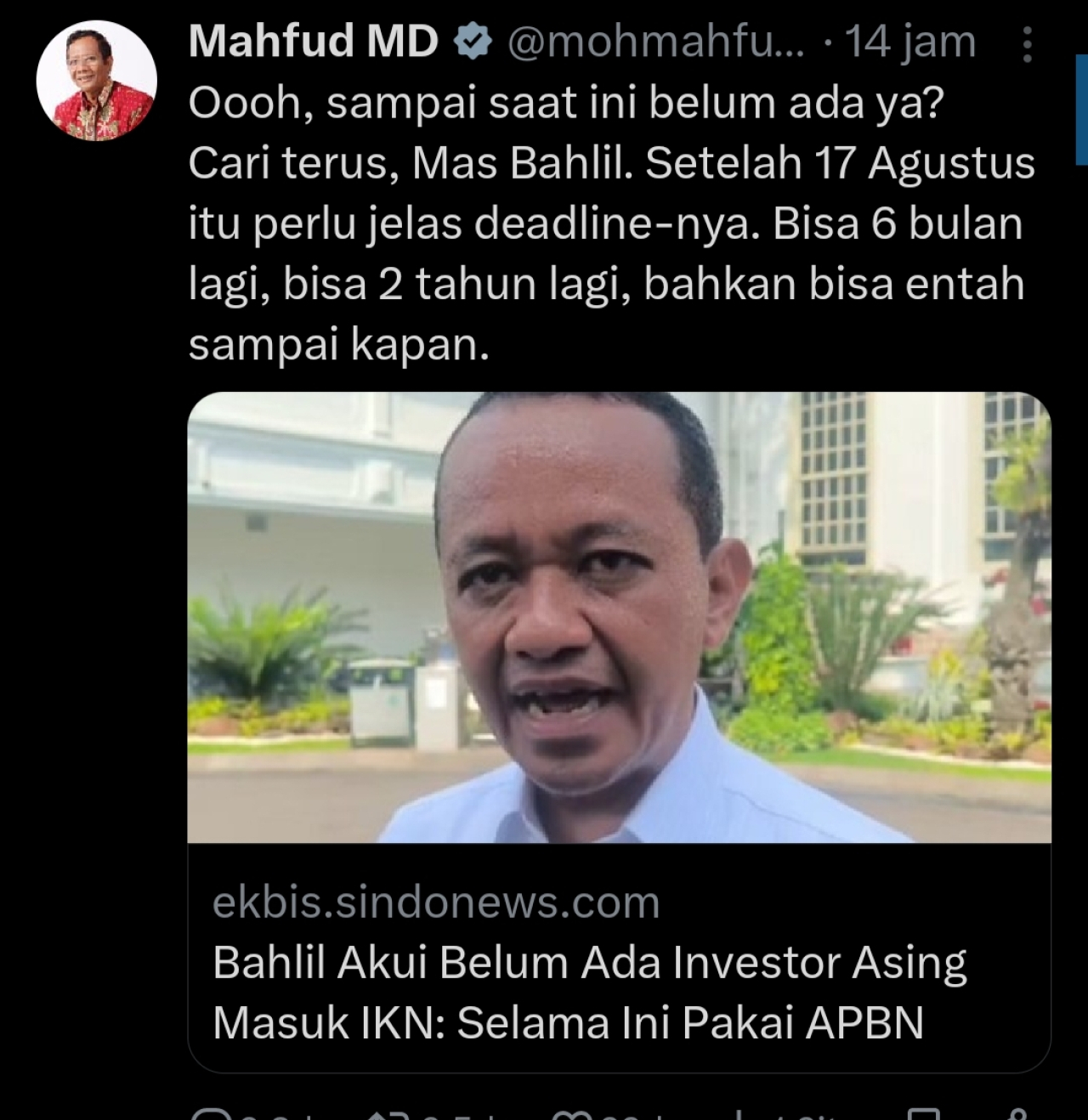Image resolution: width=1088 pixels, height=1120 pixels.
Task: Click the tweet's last line 'sampai kapan.'
Action: pyautogui.click(x=339, y=346)
